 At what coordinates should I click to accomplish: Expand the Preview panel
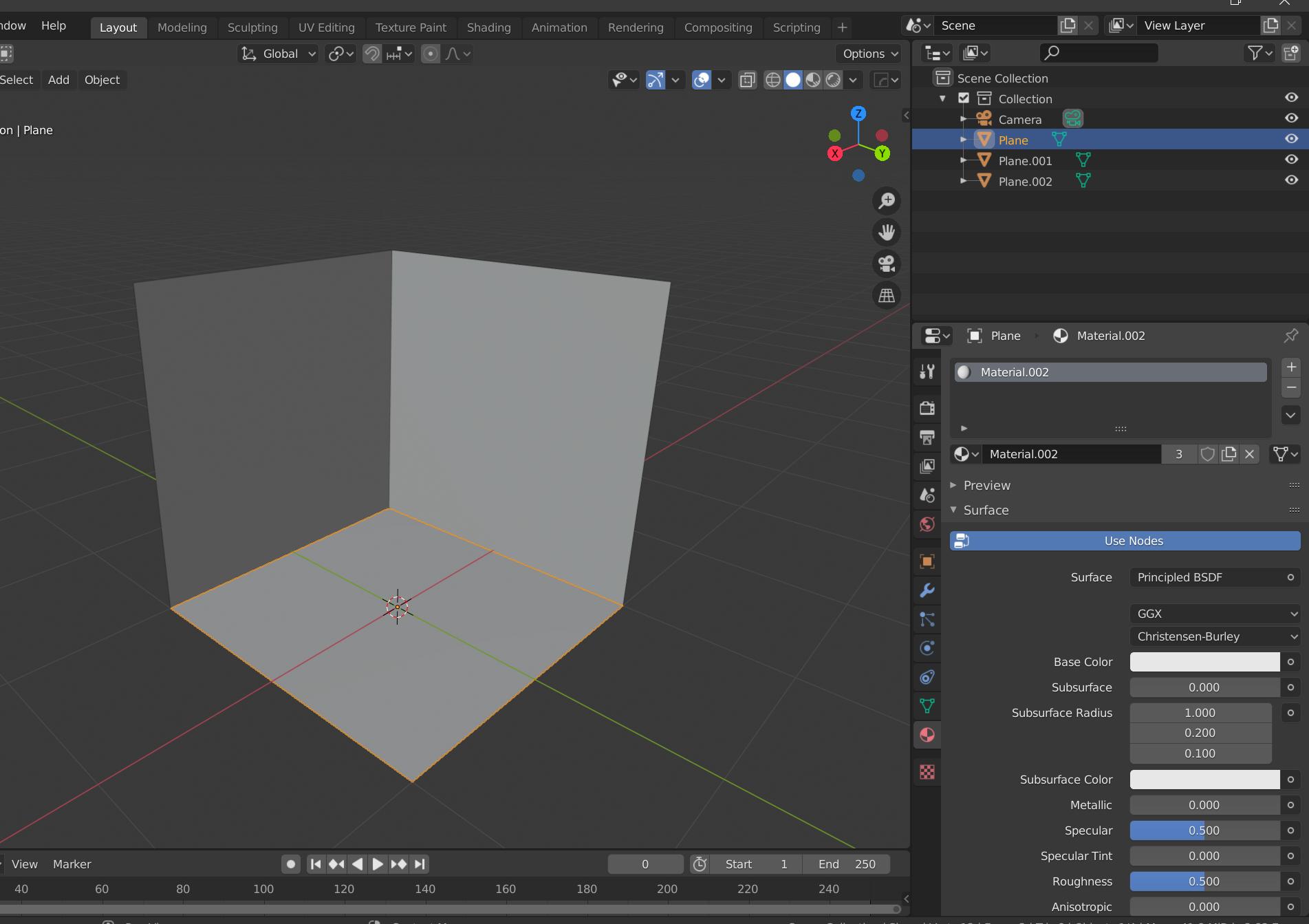click(987, 485)
